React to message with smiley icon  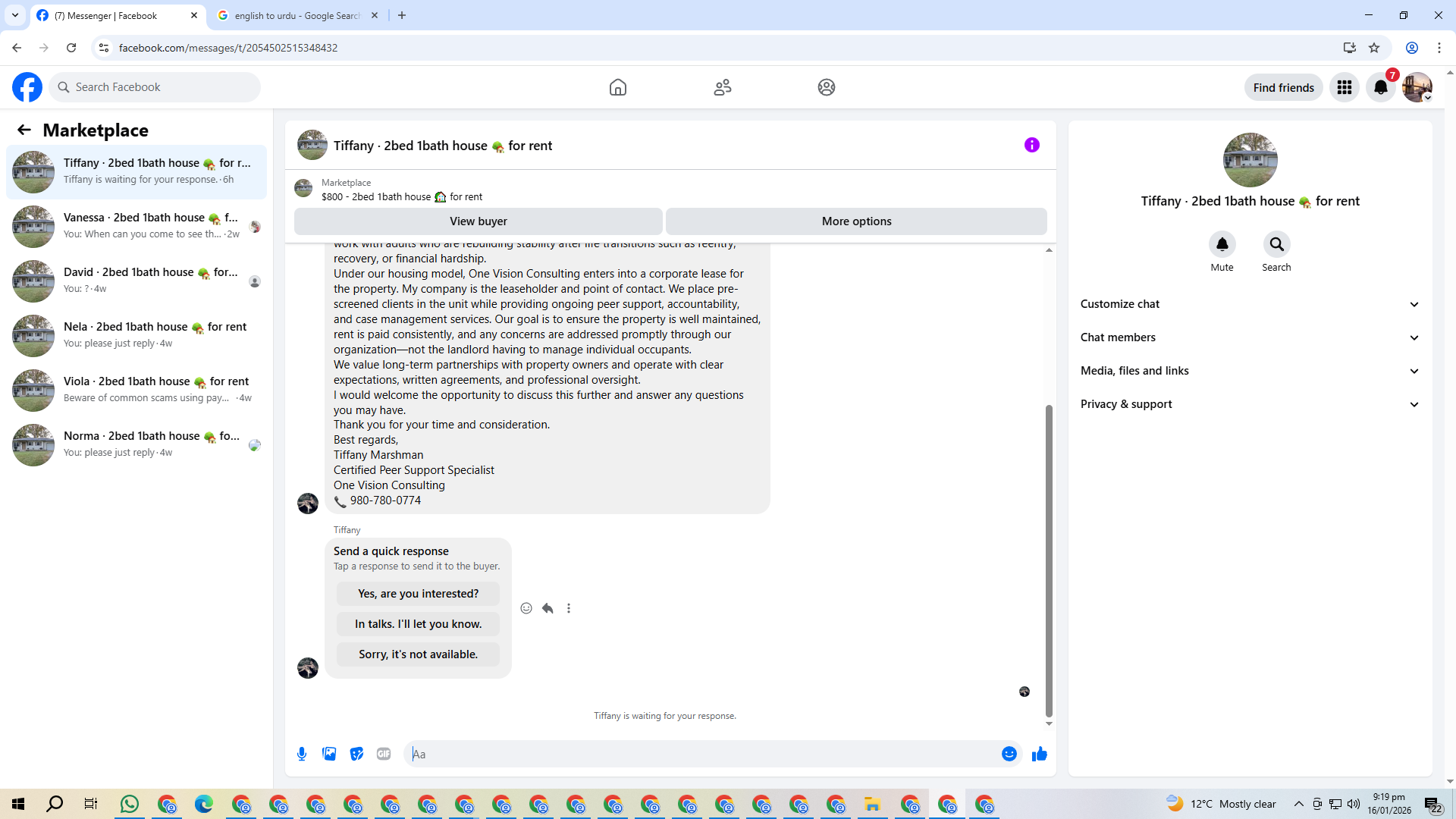[526, 608]
